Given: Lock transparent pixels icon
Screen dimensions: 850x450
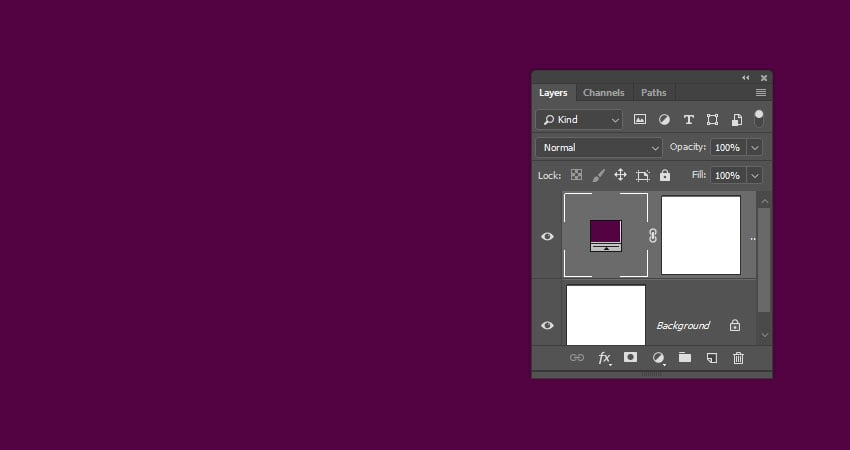Looking at the screenshot, I should 576,175.
